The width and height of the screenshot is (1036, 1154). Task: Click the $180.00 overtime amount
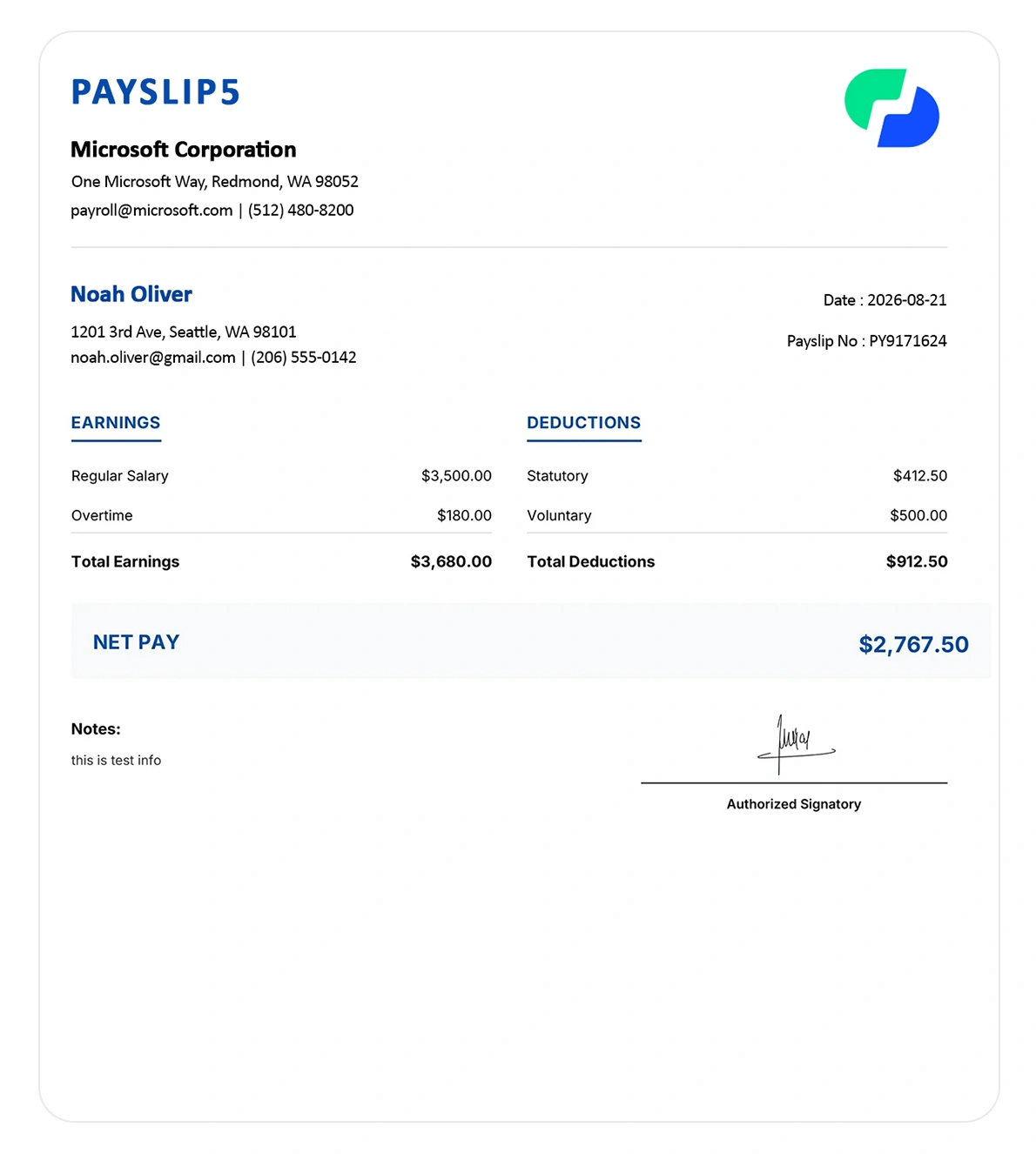[464, 515]
